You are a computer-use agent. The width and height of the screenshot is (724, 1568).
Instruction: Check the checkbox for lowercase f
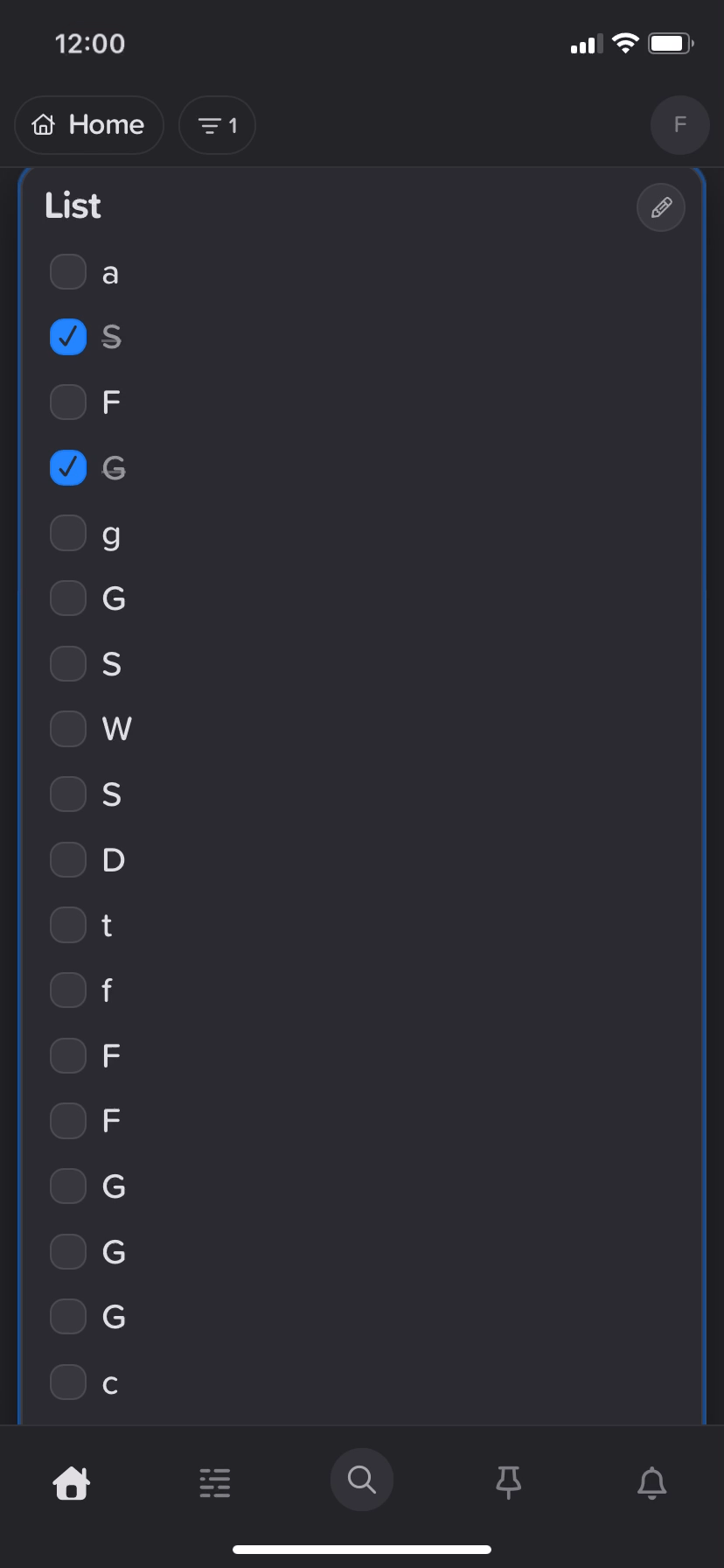(x=68, y=990)
